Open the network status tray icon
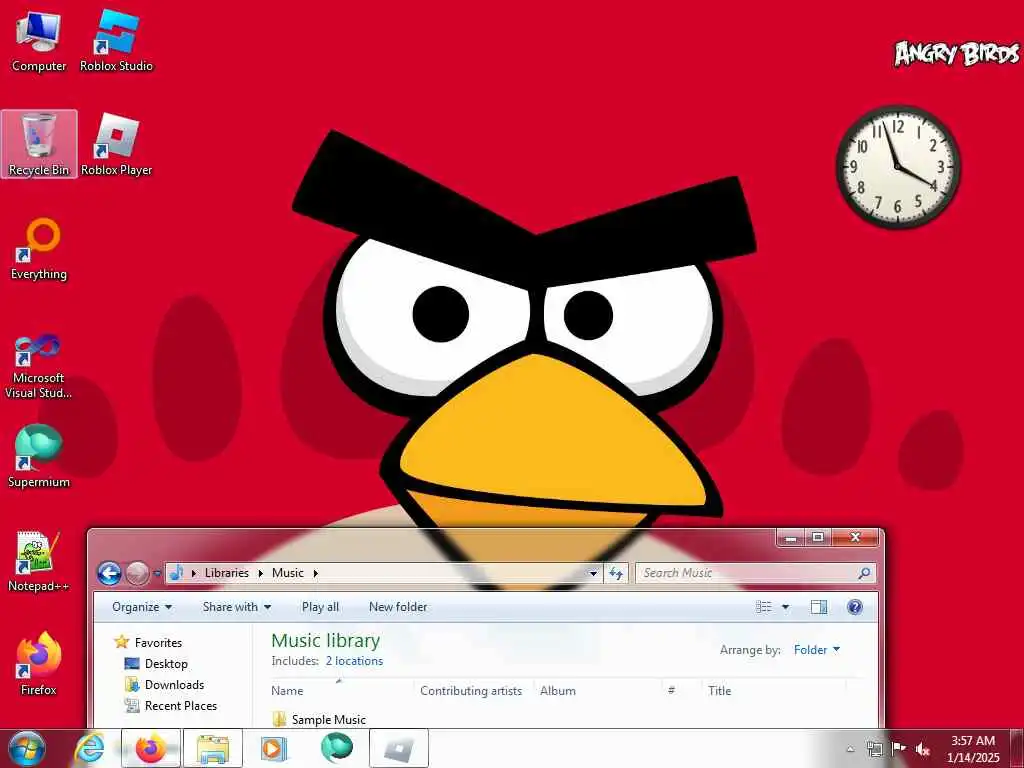The width and height of the screenshot is (1024, 768). click(x=874, y=749)
